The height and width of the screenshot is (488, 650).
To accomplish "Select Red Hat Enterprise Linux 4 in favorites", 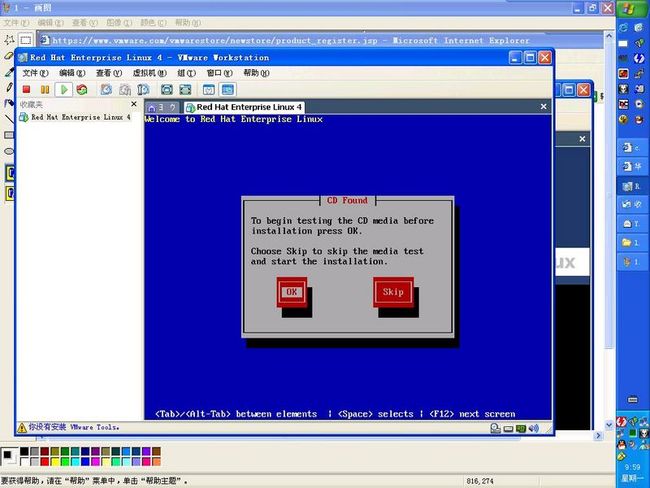I will click(75, 117).
